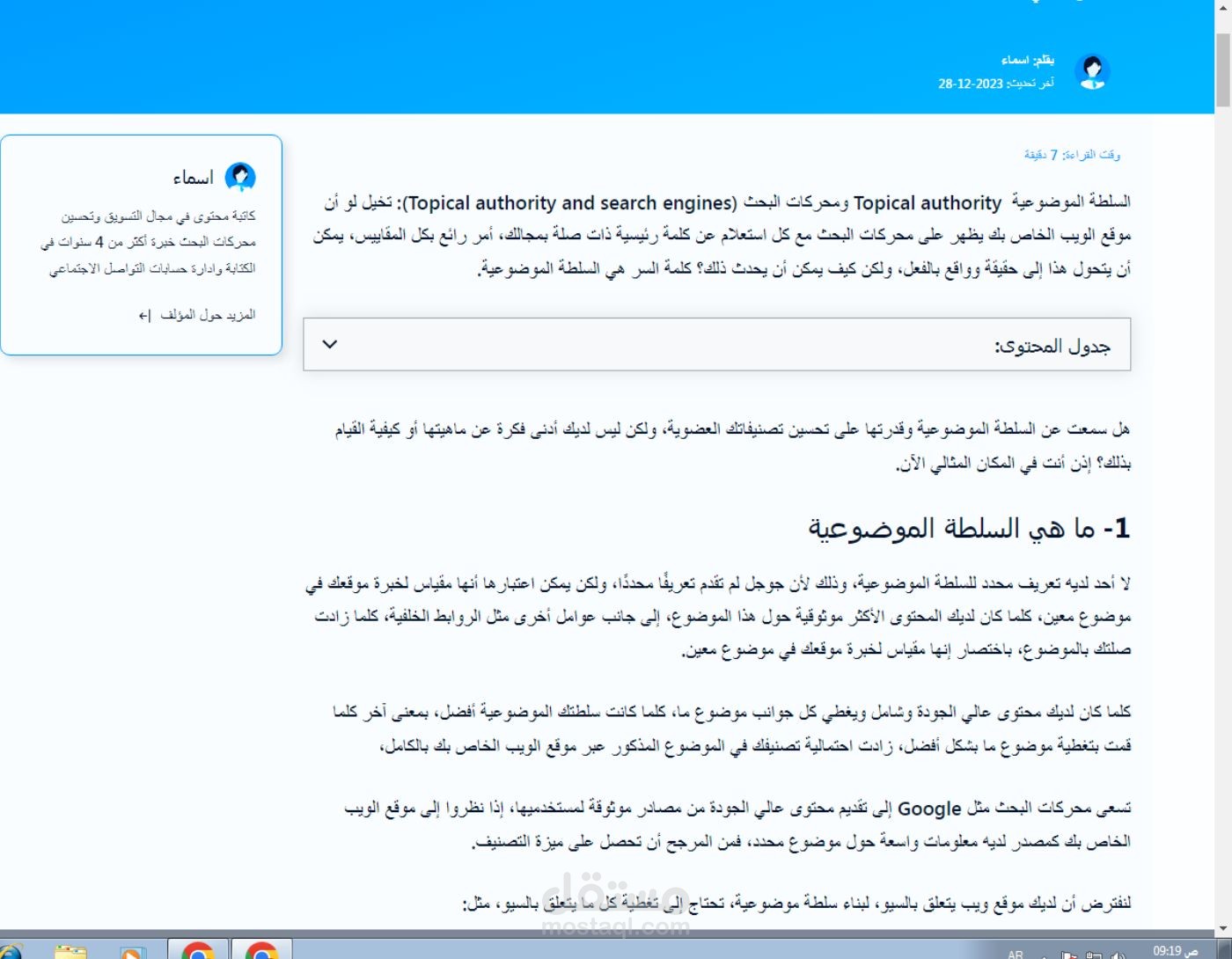The width and height of the screenshot is (1232, 959).
Task: Open the pinned media app on the taskbar
Action: tap(132, 950)
